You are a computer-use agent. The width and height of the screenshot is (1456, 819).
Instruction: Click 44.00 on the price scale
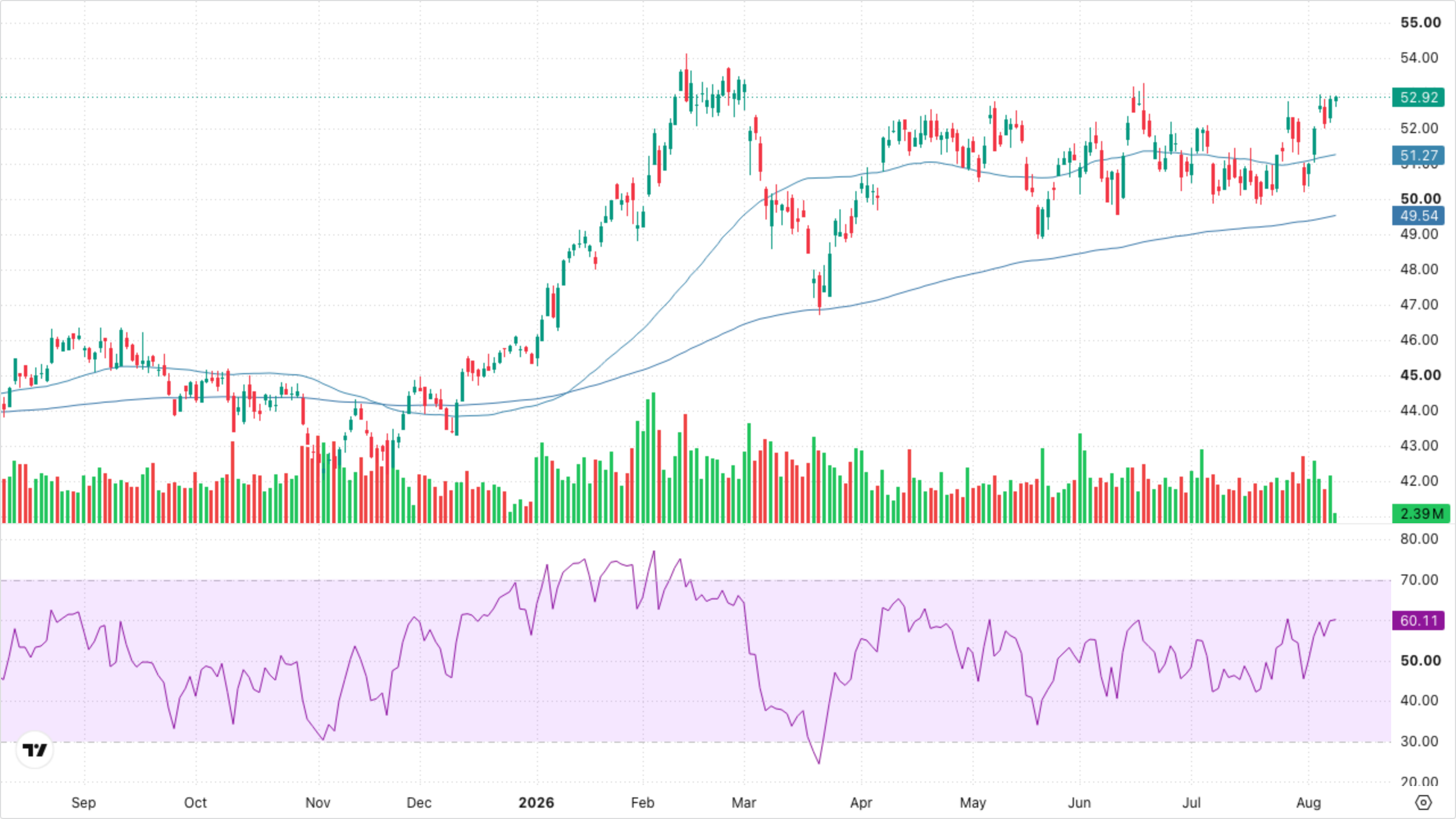(1419, 410)
